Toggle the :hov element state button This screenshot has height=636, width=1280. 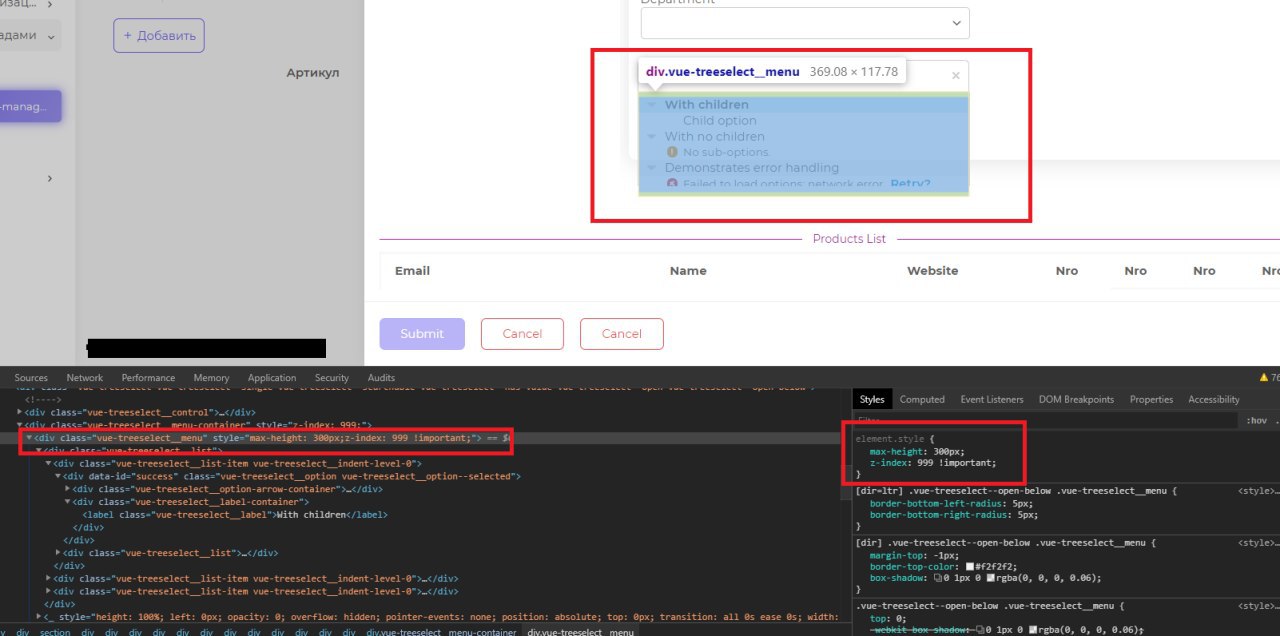click(x=1256, y=421)
